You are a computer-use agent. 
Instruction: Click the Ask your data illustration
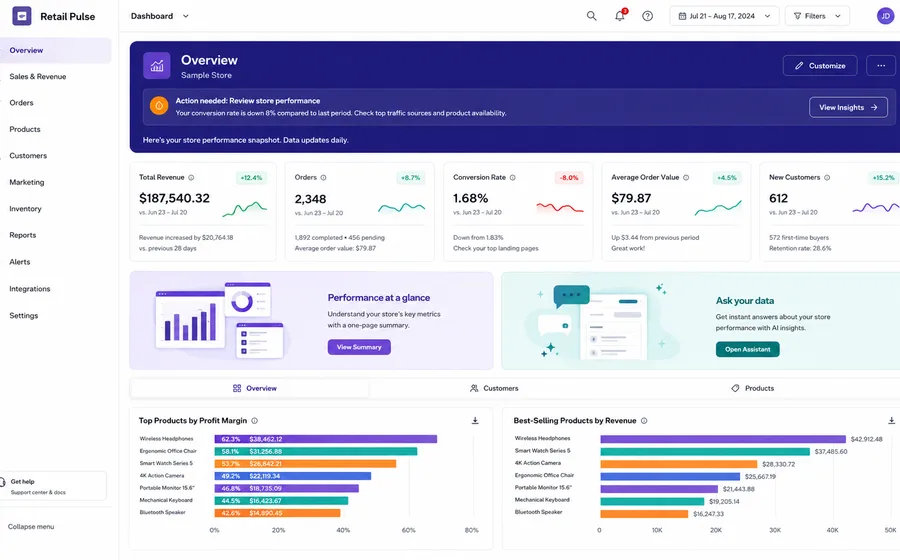[x=601, y=321]
